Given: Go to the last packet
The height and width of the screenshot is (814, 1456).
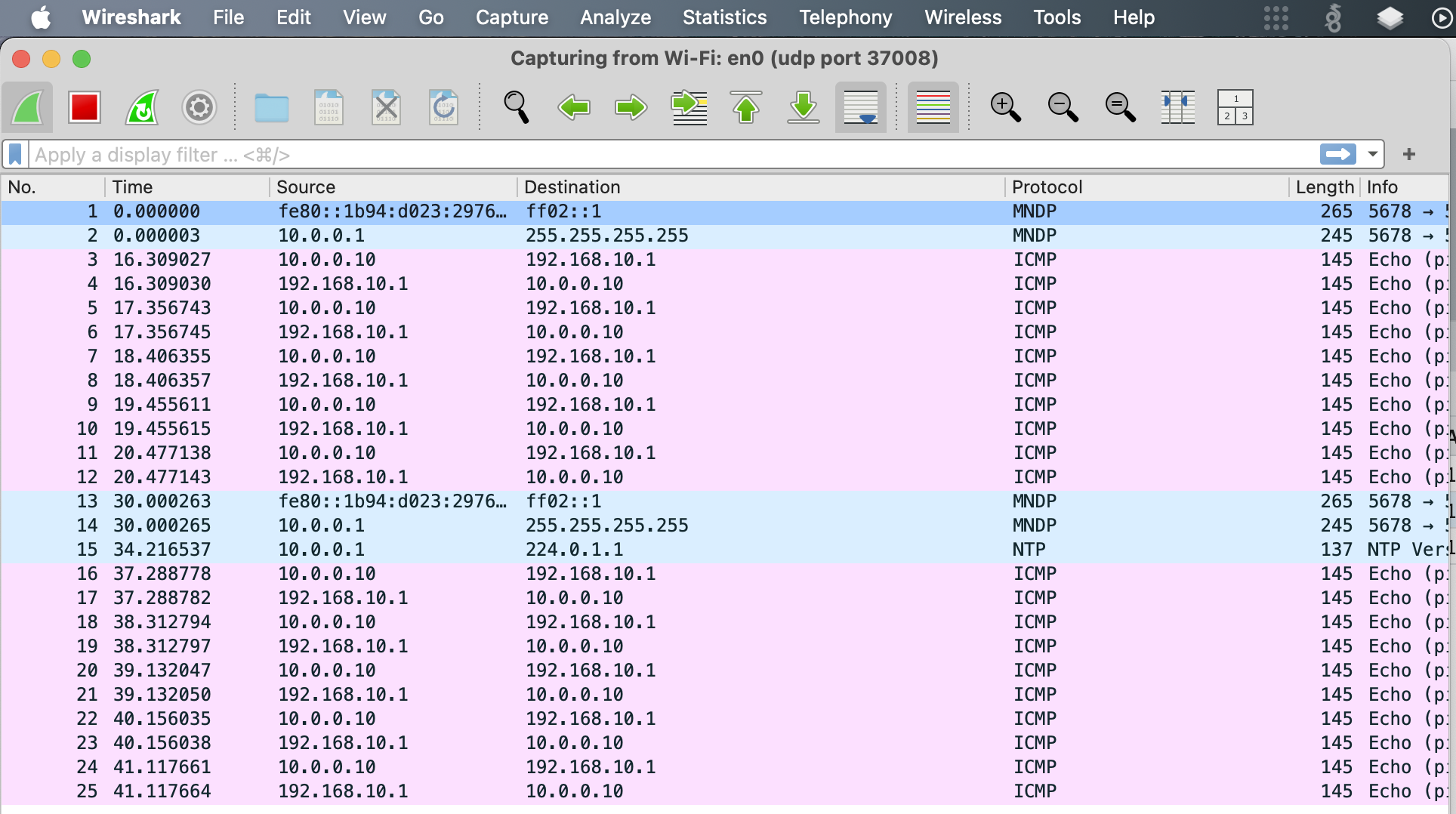Looking at the screenshot, I should [x=802, y=107].
